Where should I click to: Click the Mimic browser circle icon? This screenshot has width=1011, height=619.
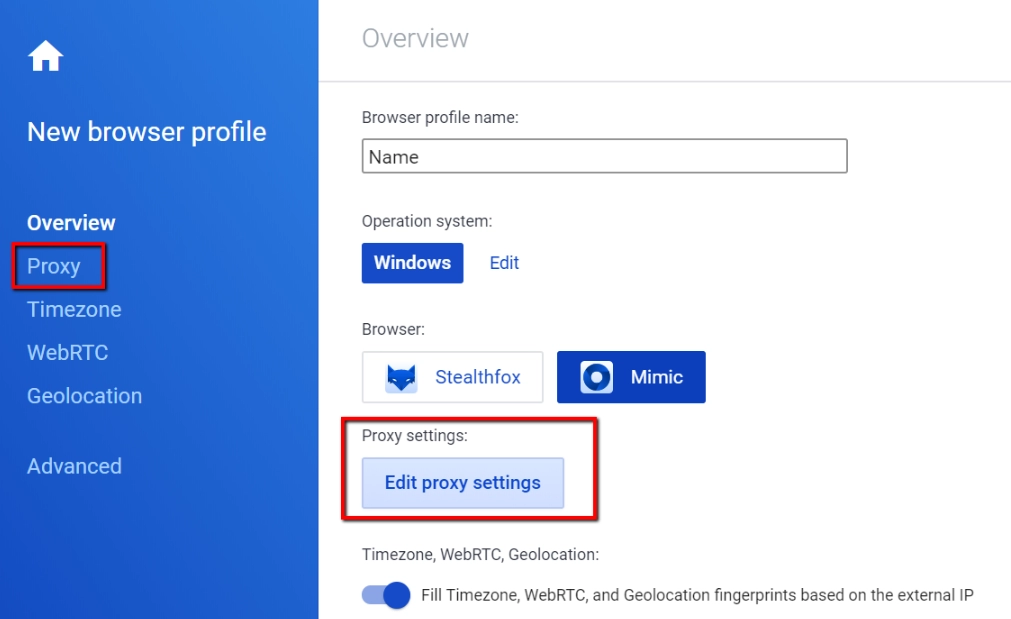point(596,377)
